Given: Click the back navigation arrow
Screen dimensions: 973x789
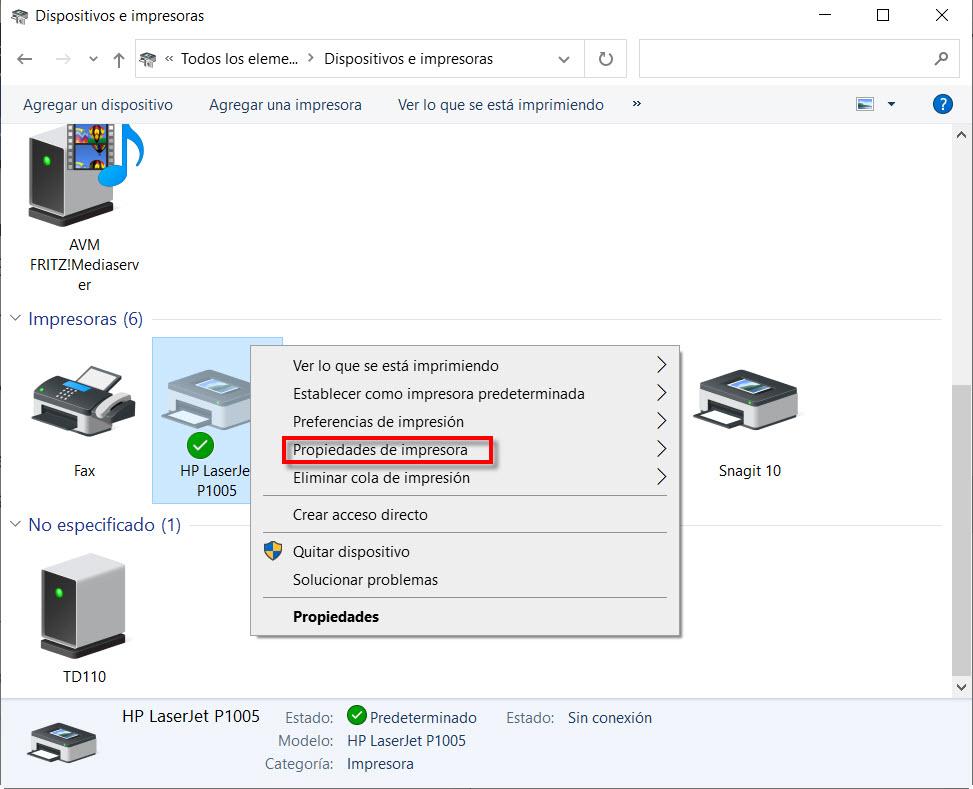Looking at the screenshot, I should click(25, 59).
